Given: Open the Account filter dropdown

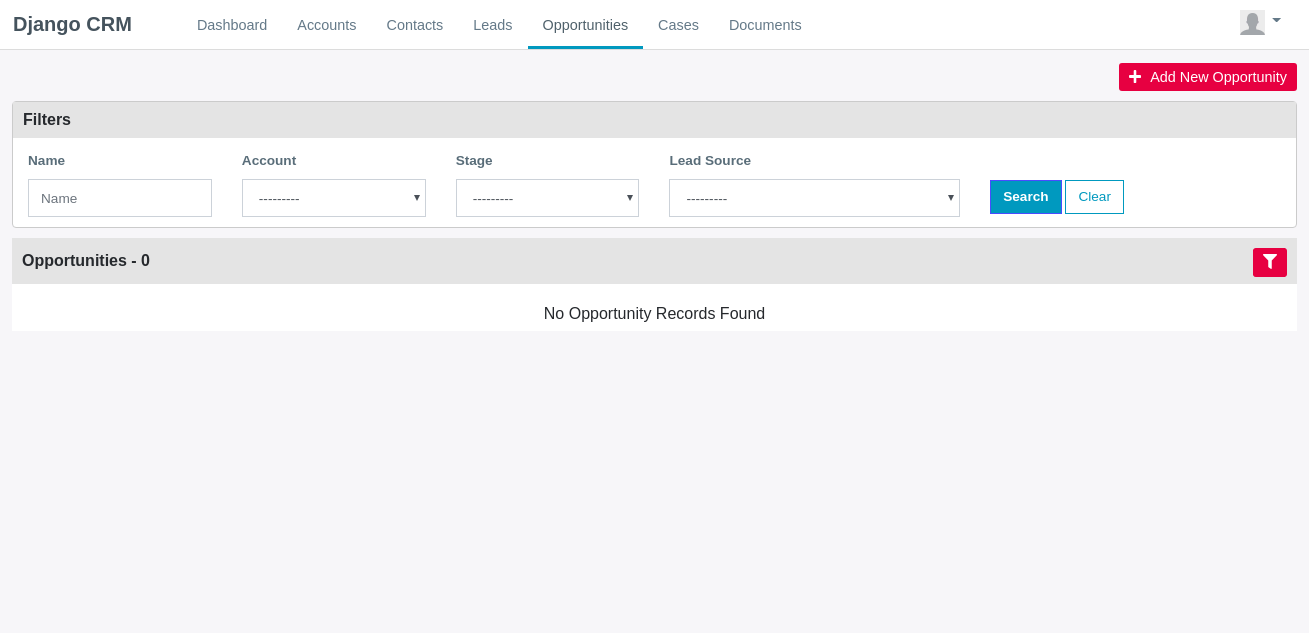Looking at the screenshot, I should coord(334,198).
